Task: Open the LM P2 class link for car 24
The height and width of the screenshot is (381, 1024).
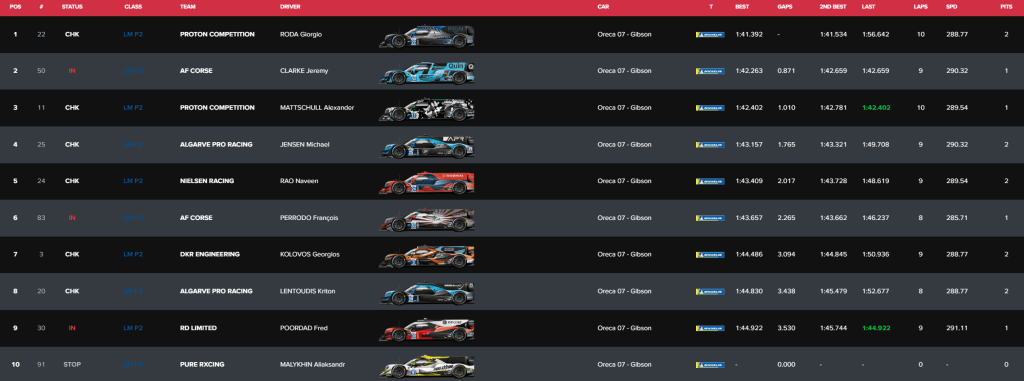Action: click(133, 181)
